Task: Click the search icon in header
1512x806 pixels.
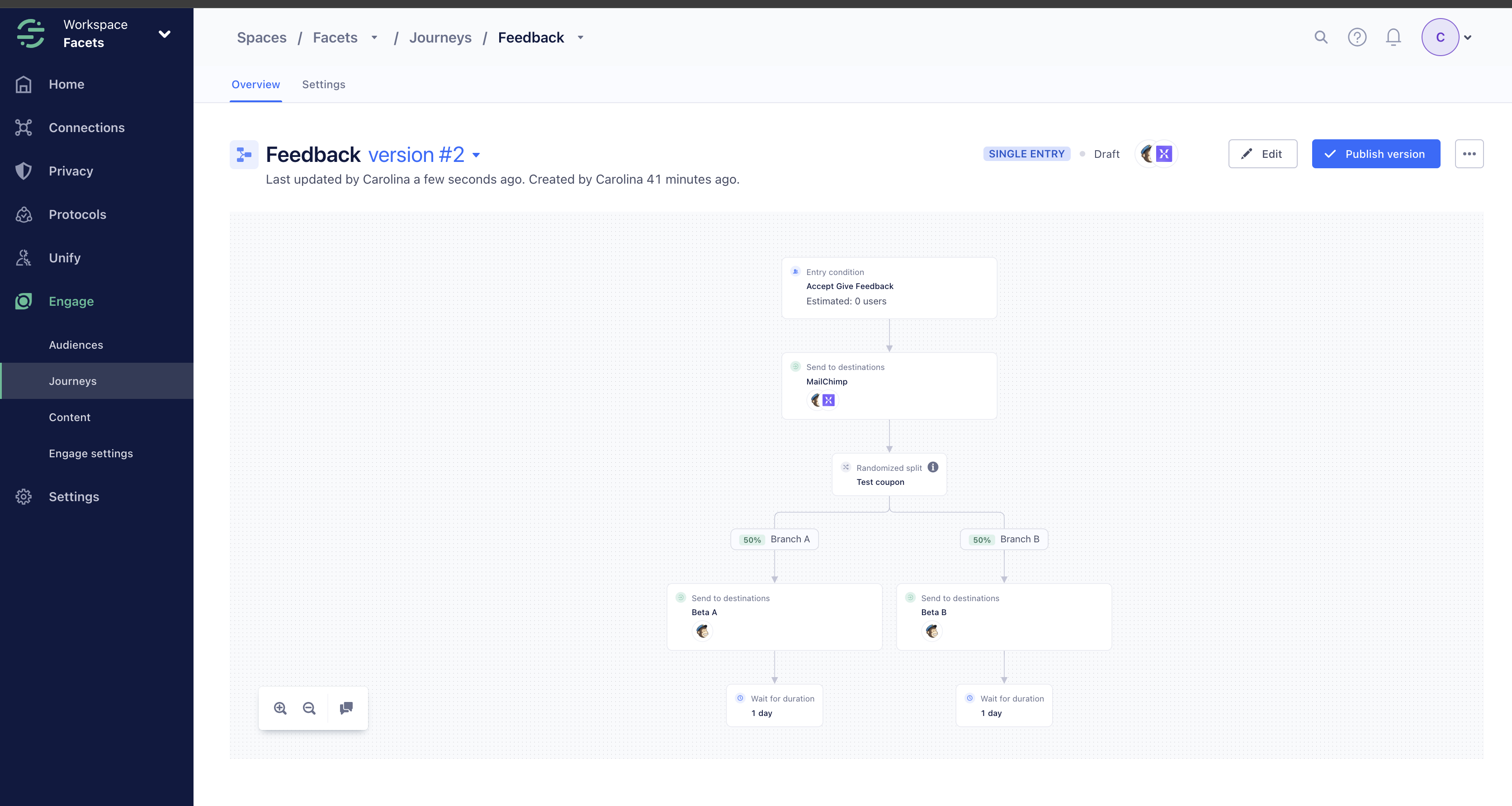Action: 1321,38
